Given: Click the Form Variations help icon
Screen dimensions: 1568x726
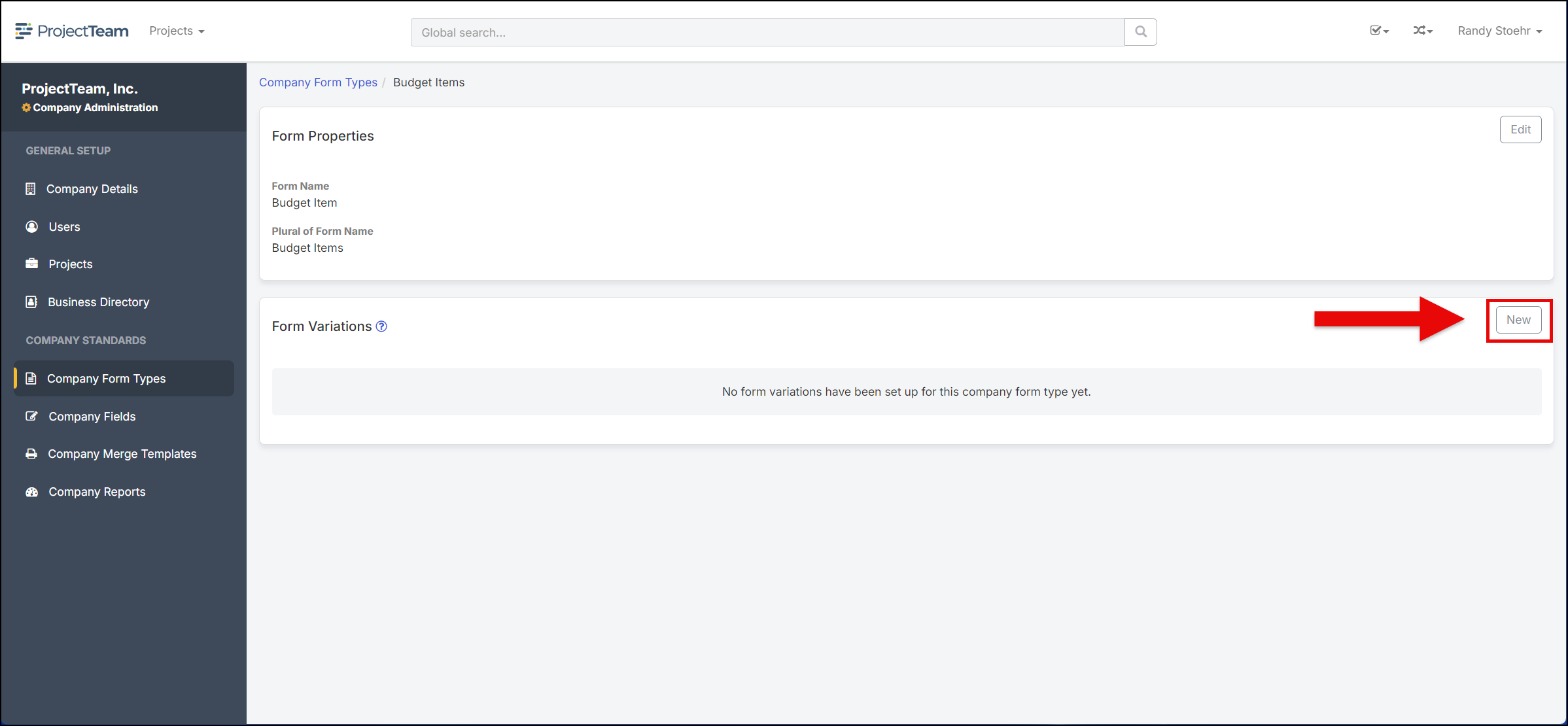Looking at the screenshot, I should click(381, 326).
